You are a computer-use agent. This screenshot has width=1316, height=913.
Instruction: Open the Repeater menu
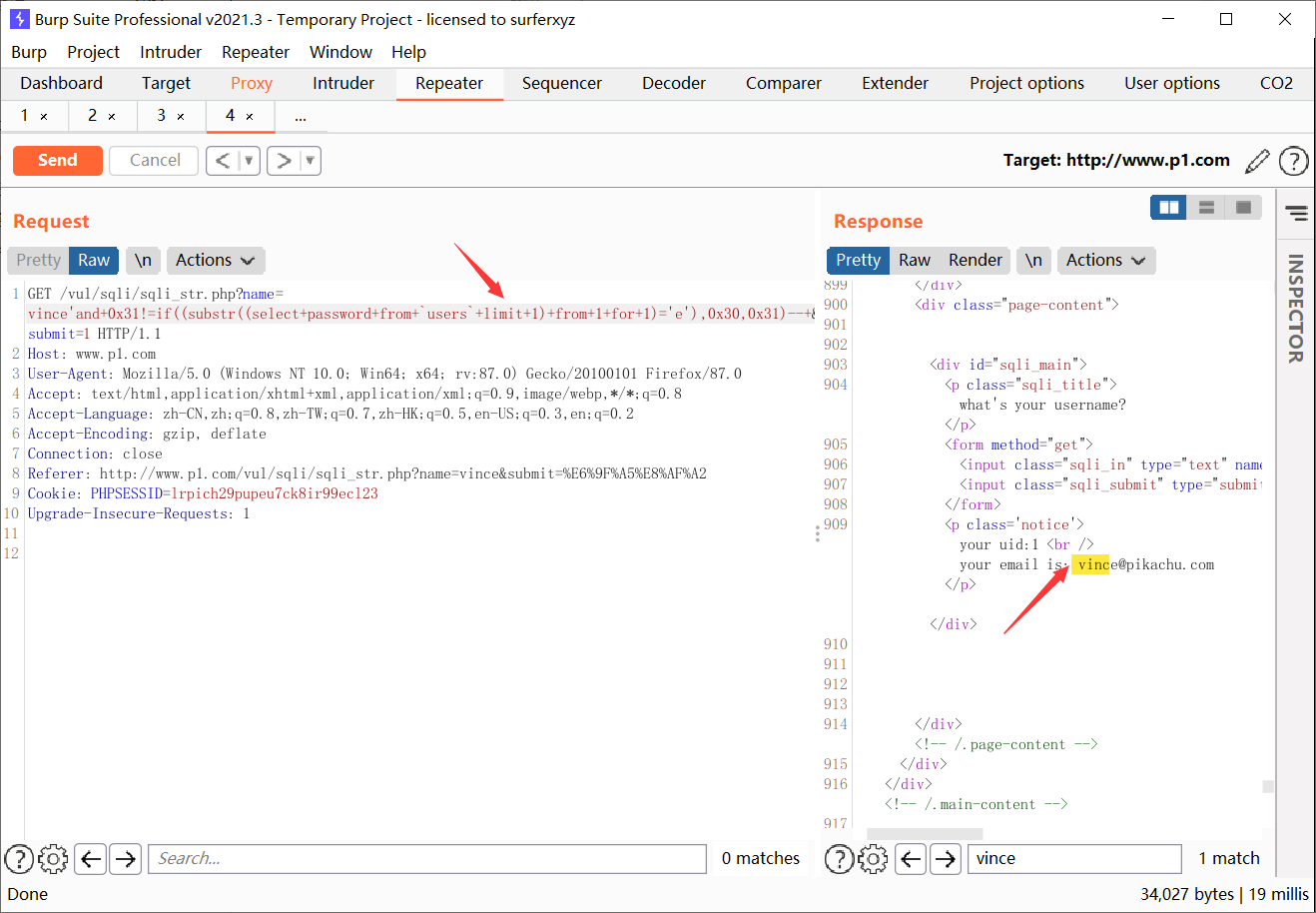point(256,52)
